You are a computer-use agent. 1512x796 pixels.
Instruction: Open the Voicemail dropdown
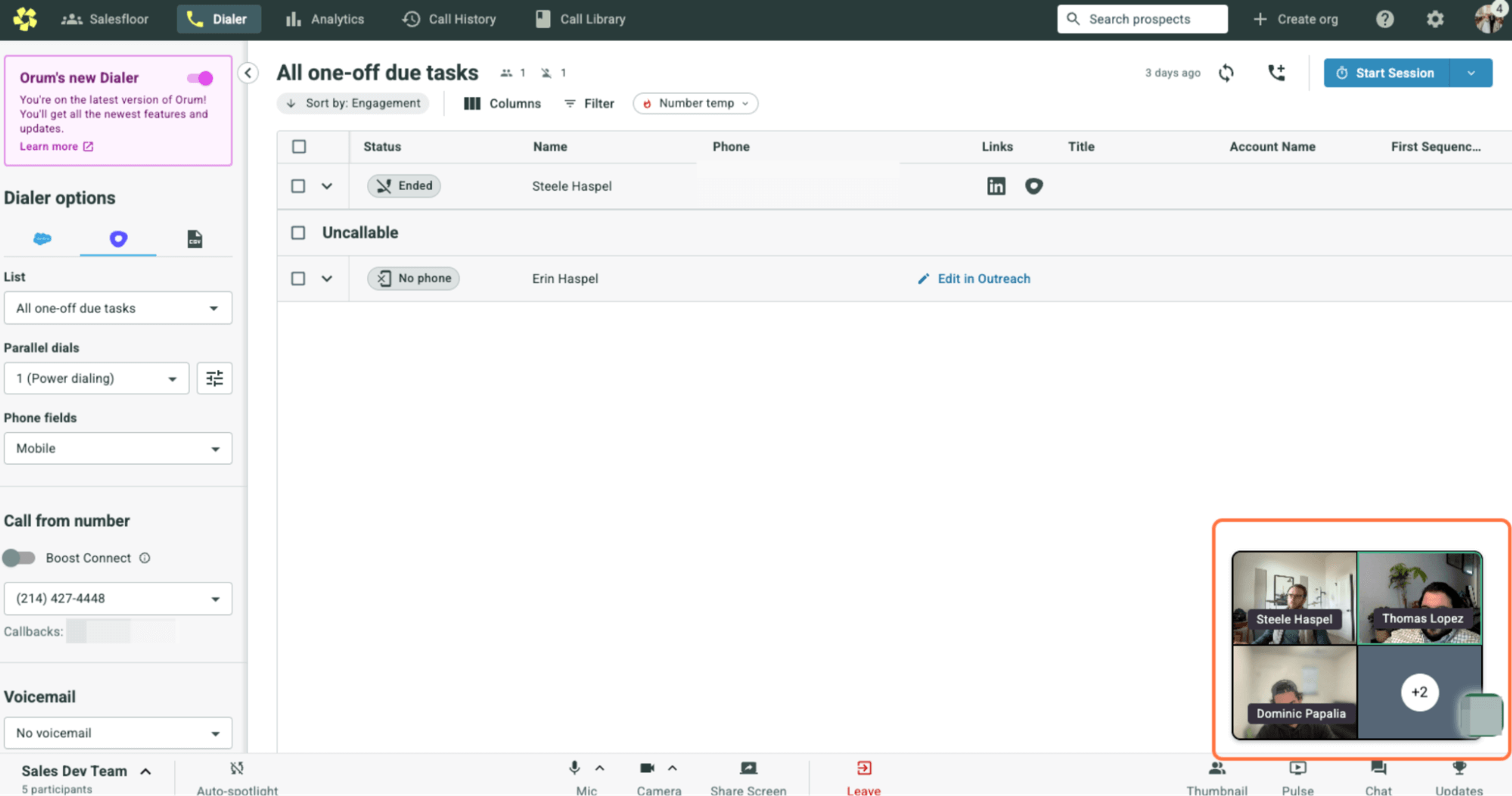pyautogui.click(x=117, y=733)
